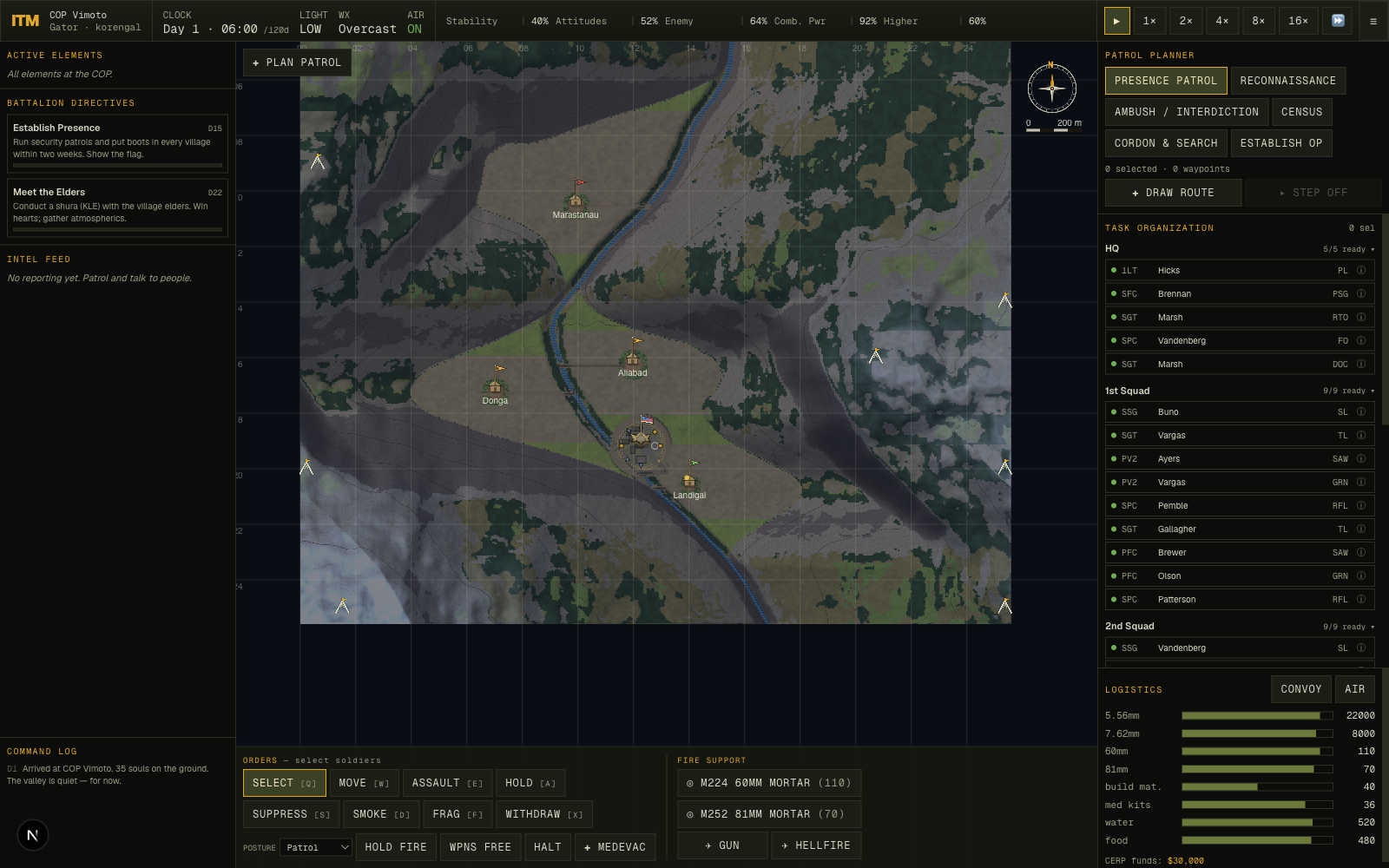This screenshot has height=868, width=1389.
Task: Call the M224 60mm mortar
Action: coord(769,783)
